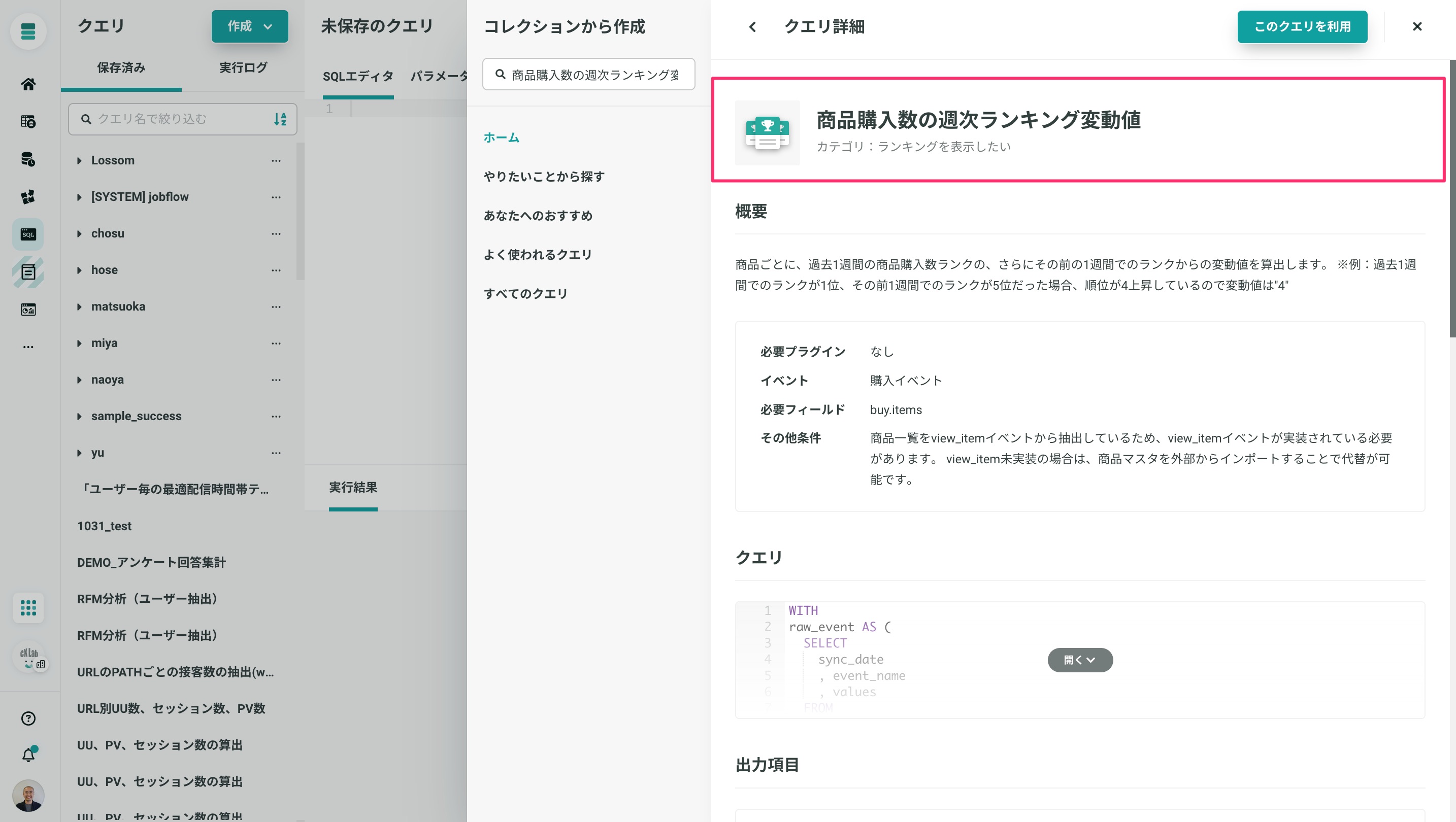Switch to the 実行ログ tab
Viewport: 1456px width, 822px height.
(x=243, y=68)
